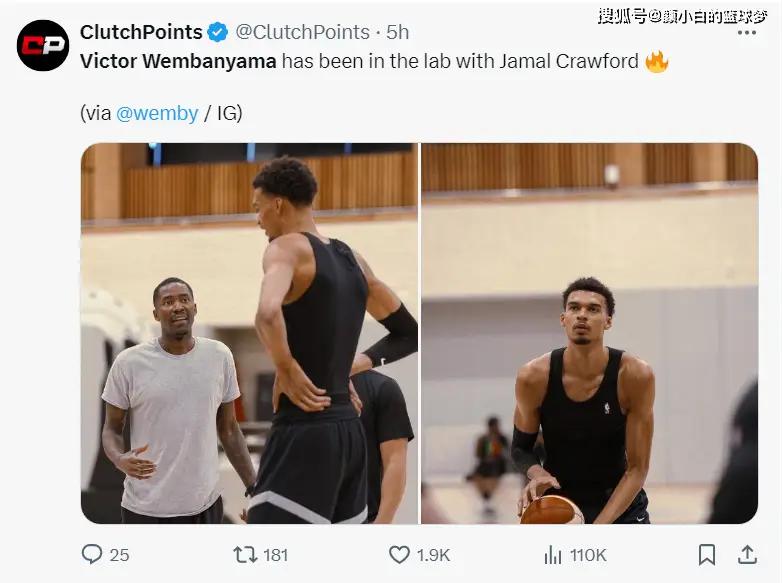Open view analytics bar chart icon
Screen dimensions: 782x583
[552, 554]
